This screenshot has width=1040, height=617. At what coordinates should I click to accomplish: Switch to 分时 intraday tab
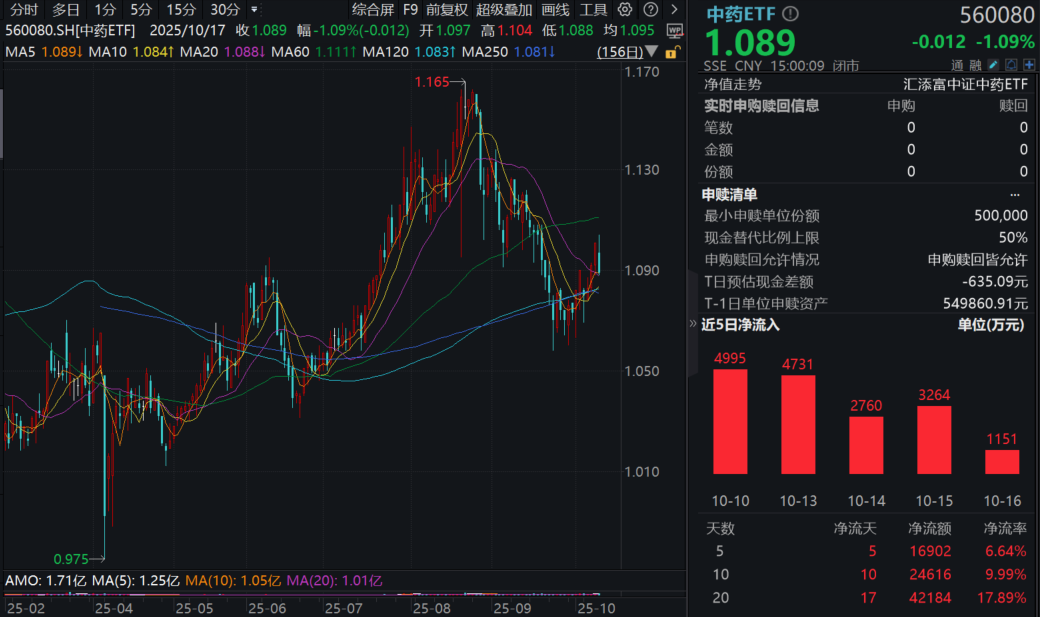click(22, 9)
